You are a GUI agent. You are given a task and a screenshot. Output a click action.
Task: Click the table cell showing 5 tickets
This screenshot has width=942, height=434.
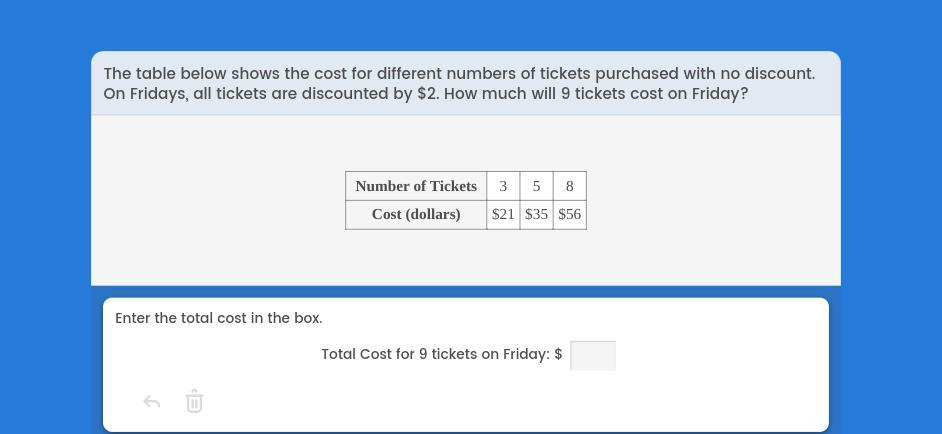click(x=536, y=186)
